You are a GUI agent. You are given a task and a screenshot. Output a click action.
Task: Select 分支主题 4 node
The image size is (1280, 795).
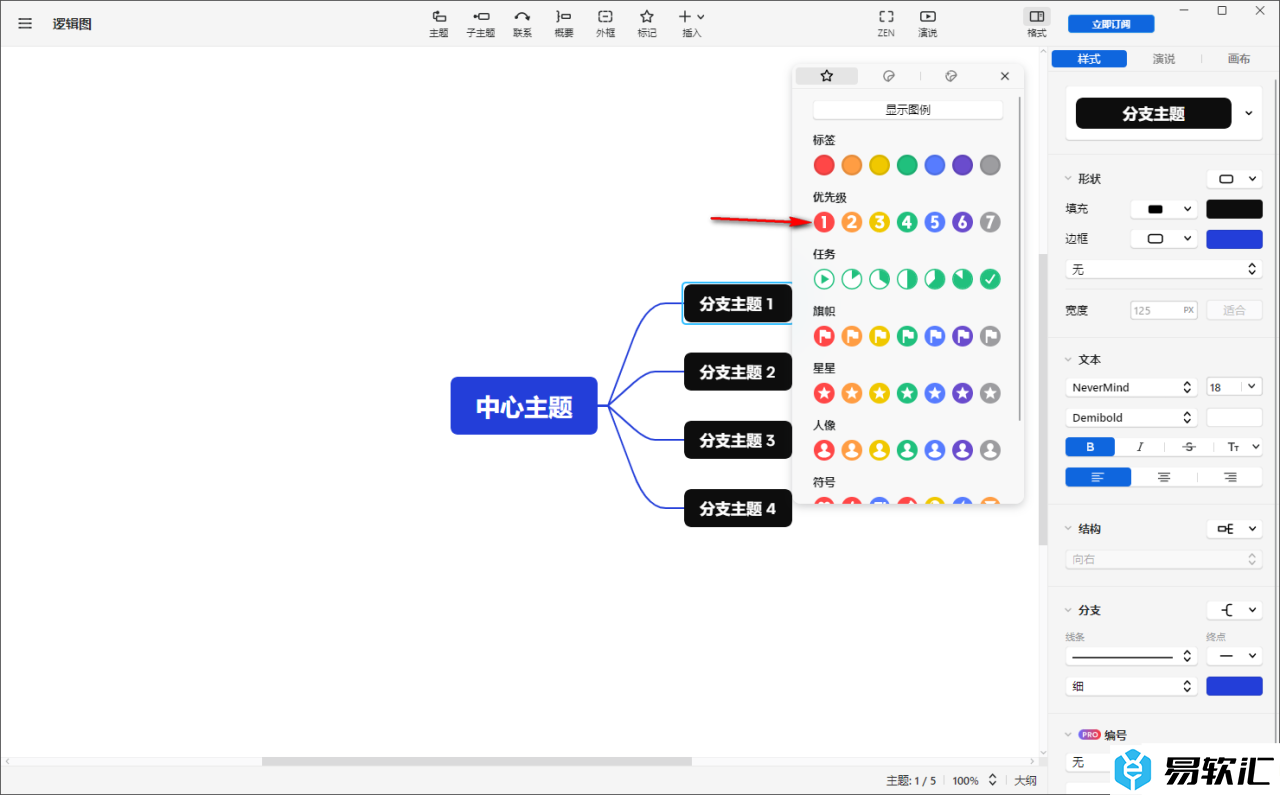(x=738, y=508)
